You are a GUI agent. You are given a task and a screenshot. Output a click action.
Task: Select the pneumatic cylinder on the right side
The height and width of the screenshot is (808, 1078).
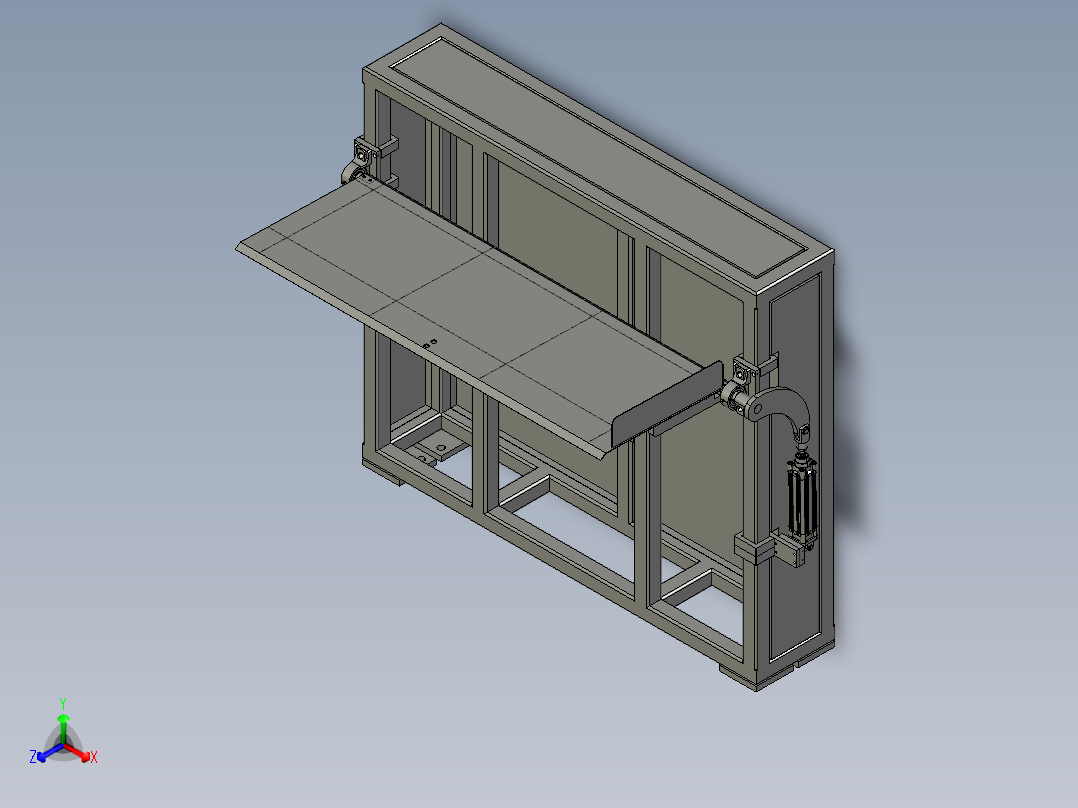pos(802,499)
